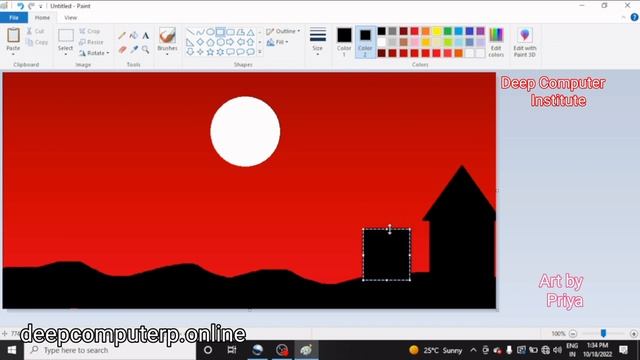The image size is (640, 360).
Task: Choose the Polygon shape
Action: point(240,32)
